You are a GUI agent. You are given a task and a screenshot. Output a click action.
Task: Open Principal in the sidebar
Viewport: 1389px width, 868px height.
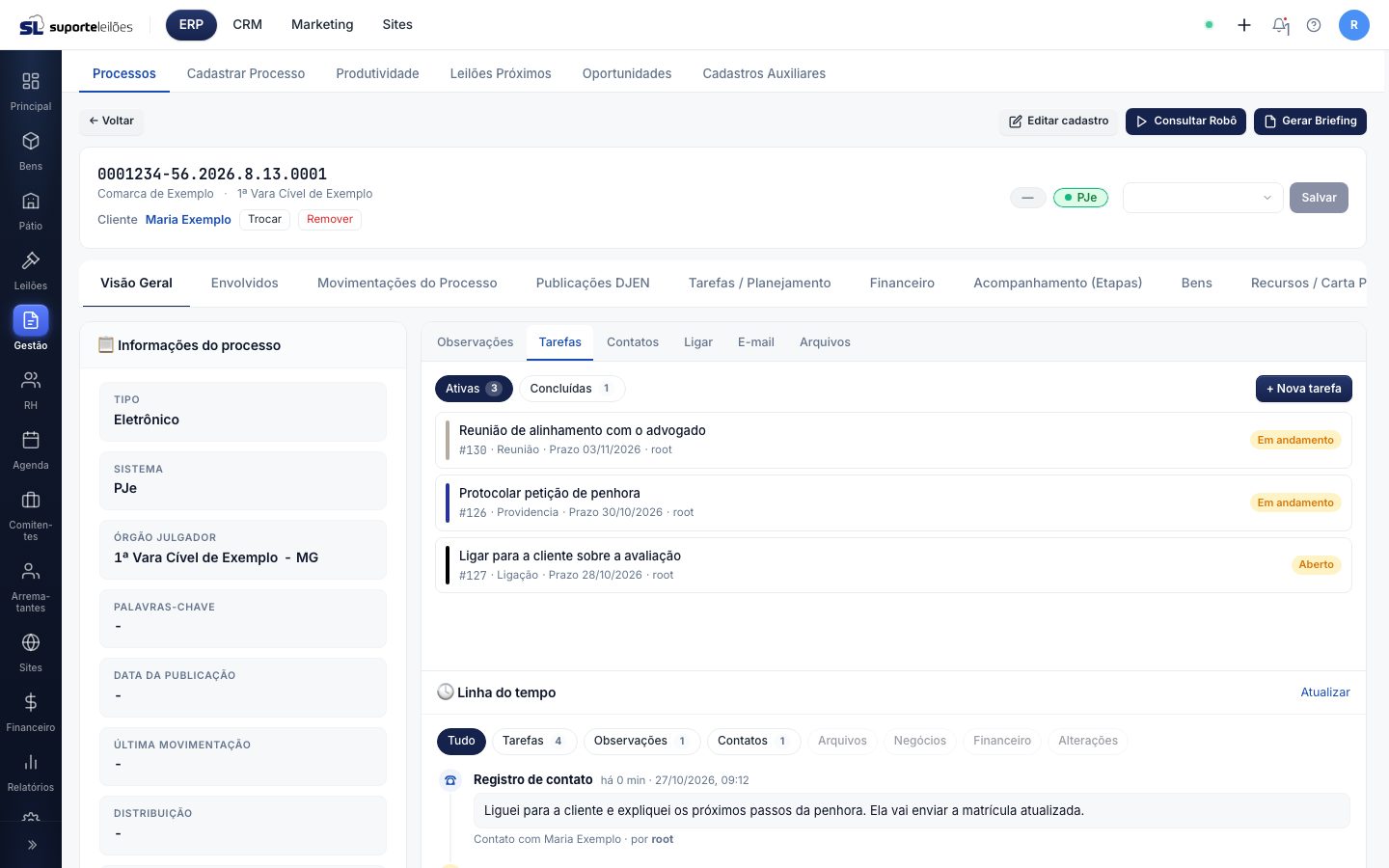[x=31, y=91]
